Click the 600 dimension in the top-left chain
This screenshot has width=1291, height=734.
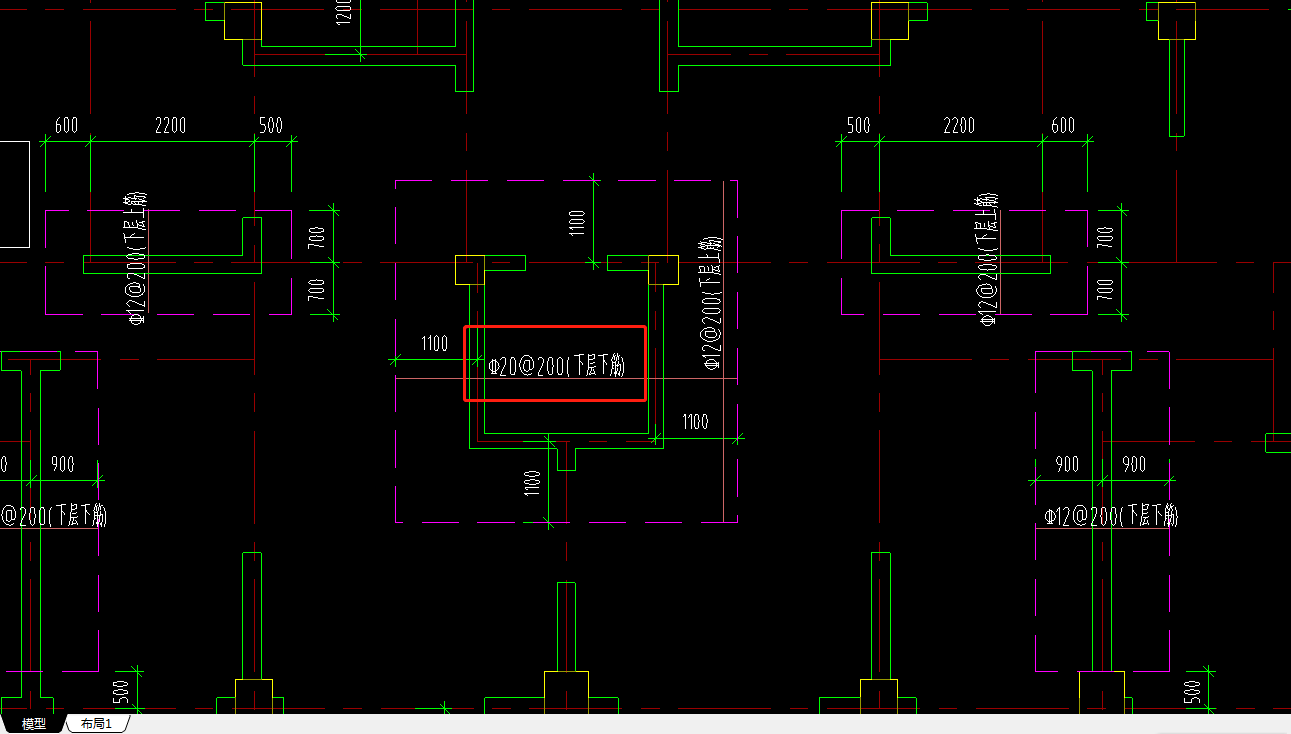pyautogui.click(x=66, y=126)
